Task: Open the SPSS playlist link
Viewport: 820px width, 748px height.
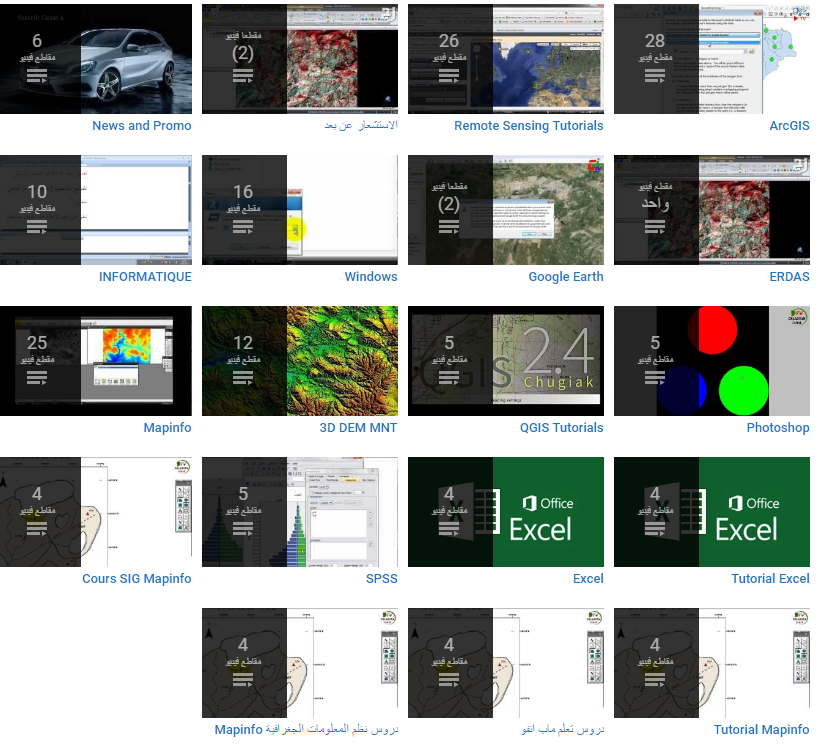Action: [382, 579]
